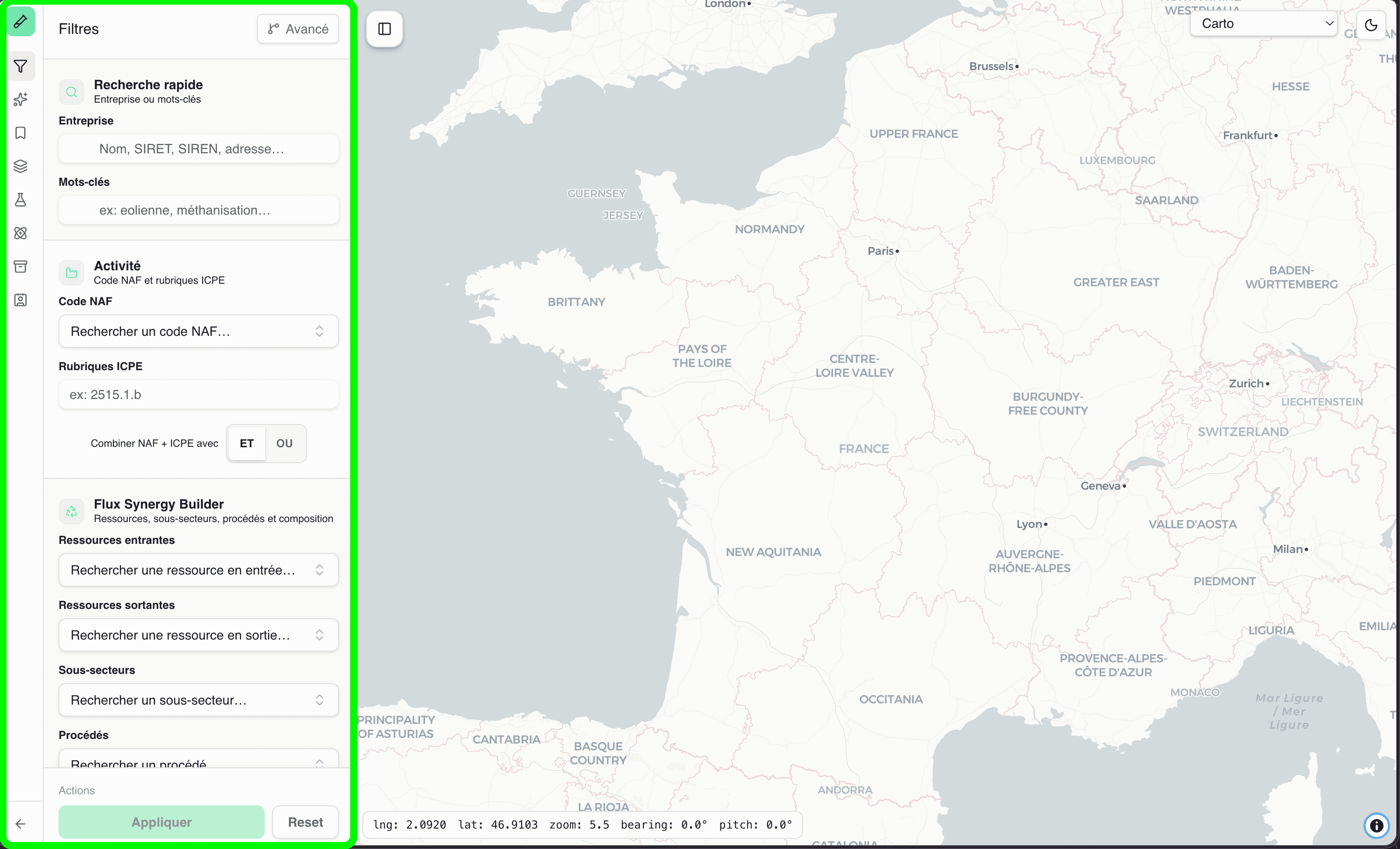The height and width of the screenshot is (849, 1400).
Task: Open the Sous-secteurs combobox
Action: click(199, 700)
